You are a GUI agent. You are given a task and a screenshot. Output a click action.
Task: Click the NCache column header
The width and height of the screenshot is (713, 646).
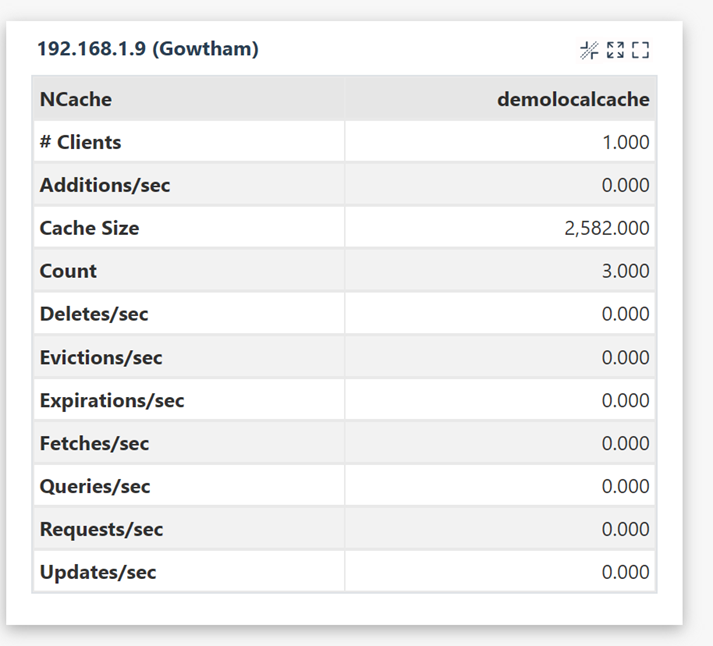point(75,99)
